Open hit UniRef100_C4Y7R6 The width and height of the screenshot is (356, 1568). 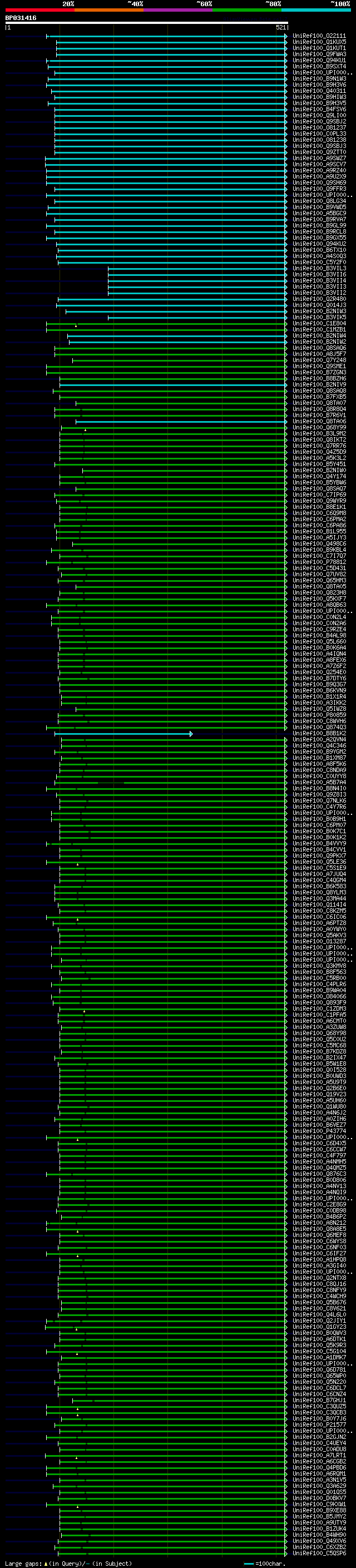click(x=319, y=807)
